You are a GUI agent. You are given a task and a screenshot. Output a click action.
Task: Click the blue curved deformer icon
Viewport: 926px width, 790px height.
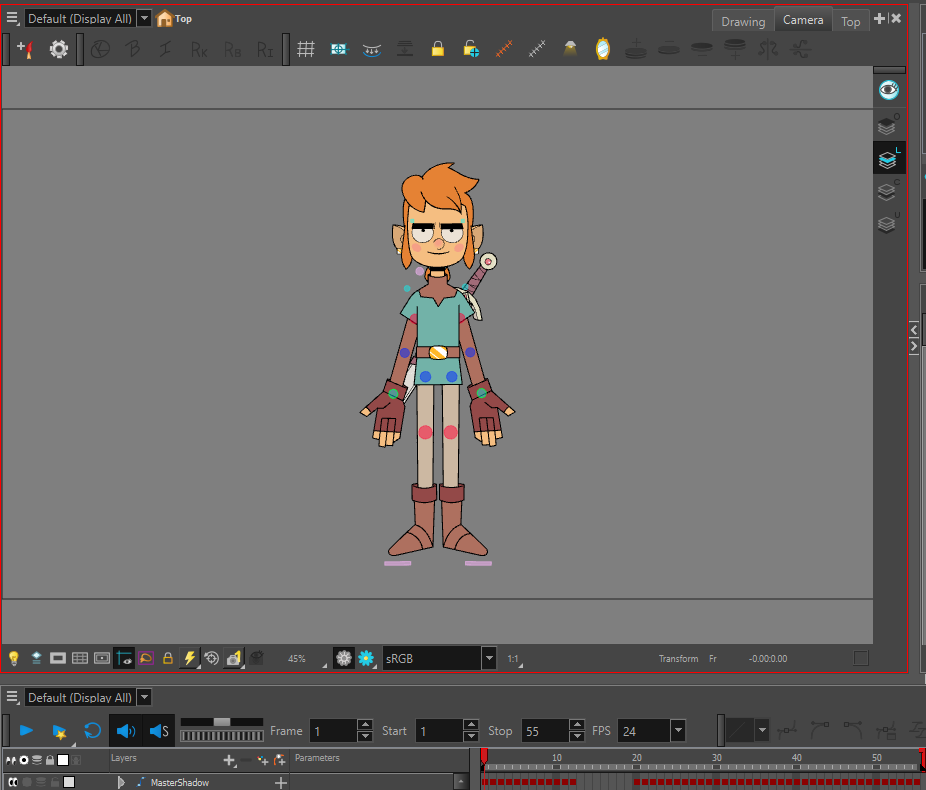[x=371, y=50]
